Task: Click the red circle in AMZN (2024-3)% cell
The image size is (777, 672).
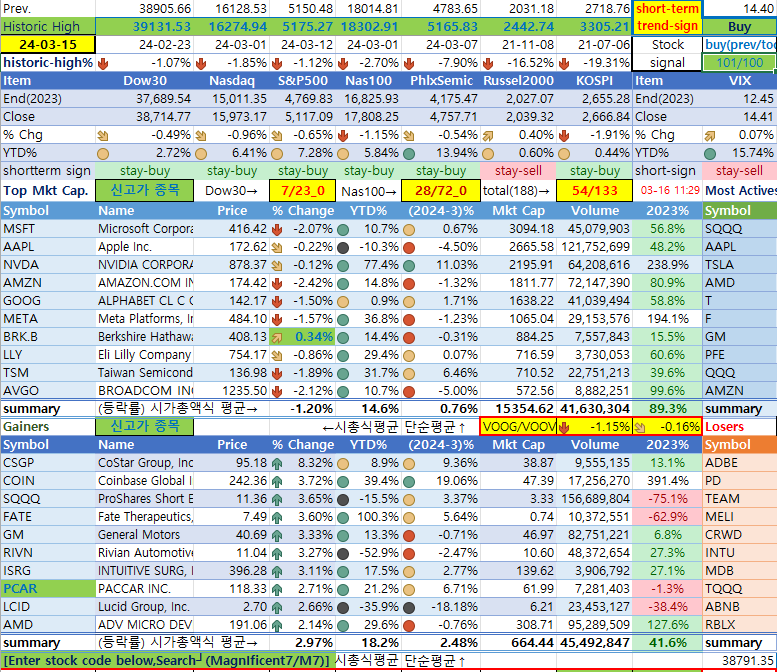Action: point(409,283)
